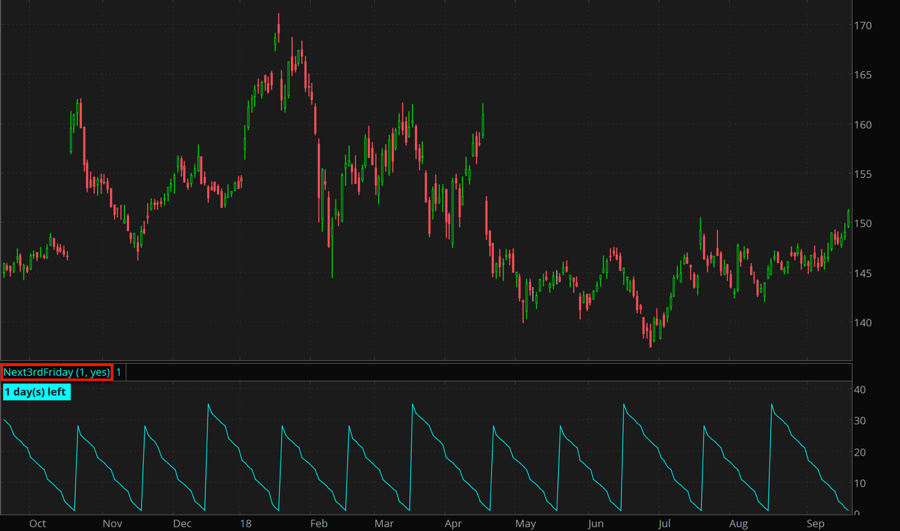The image size is (900, 531).
Task: Click the lowest candle near 138 in July
Action: pos(651,338)
